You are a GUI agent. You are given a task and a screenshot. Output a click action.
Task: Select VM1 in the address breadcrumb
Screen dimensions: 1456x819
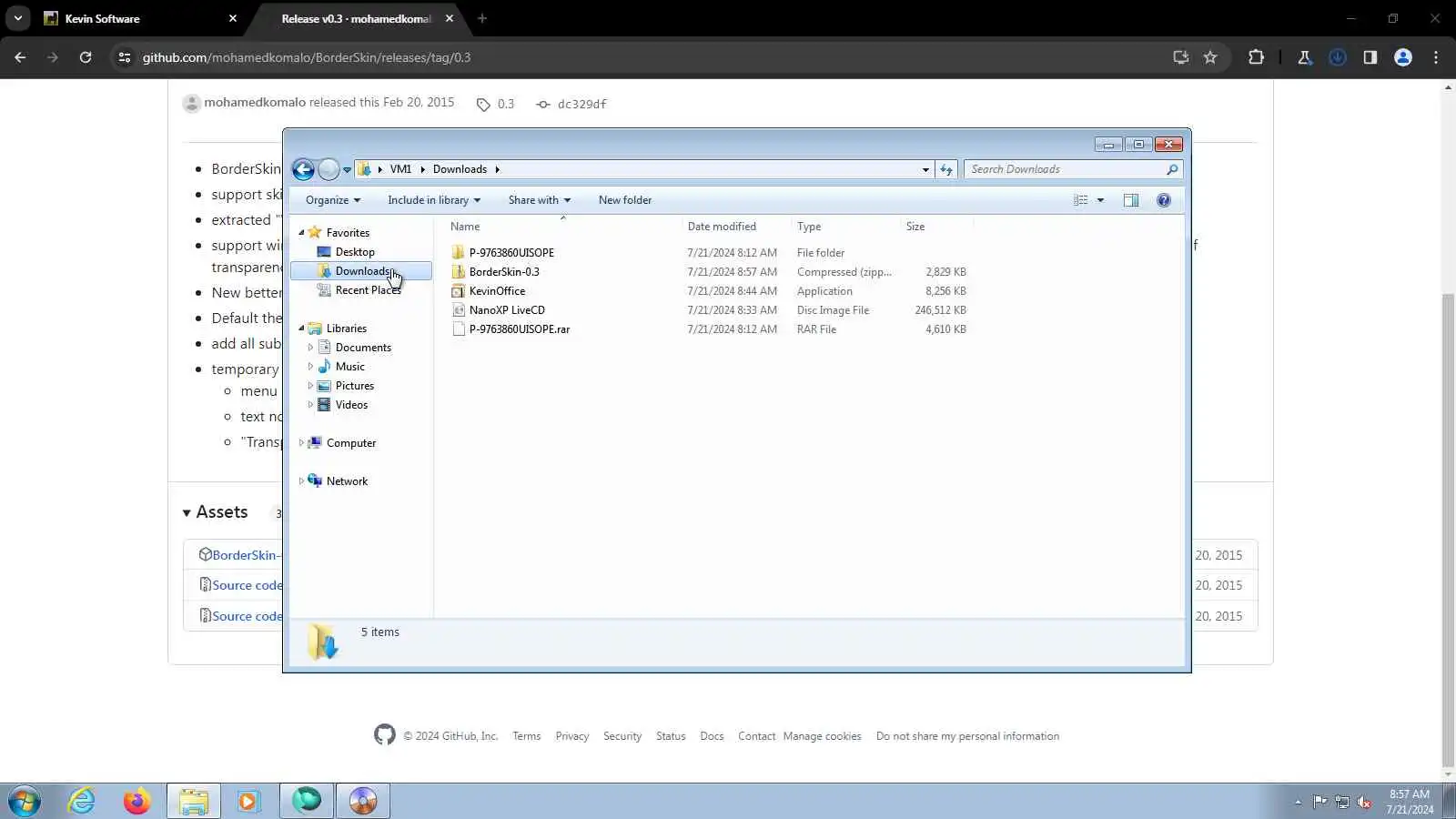click(400, 169)
